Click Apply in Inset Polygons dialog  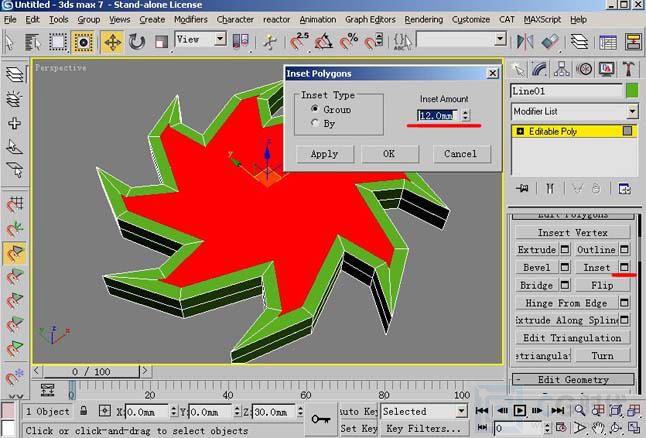(325, 154)
